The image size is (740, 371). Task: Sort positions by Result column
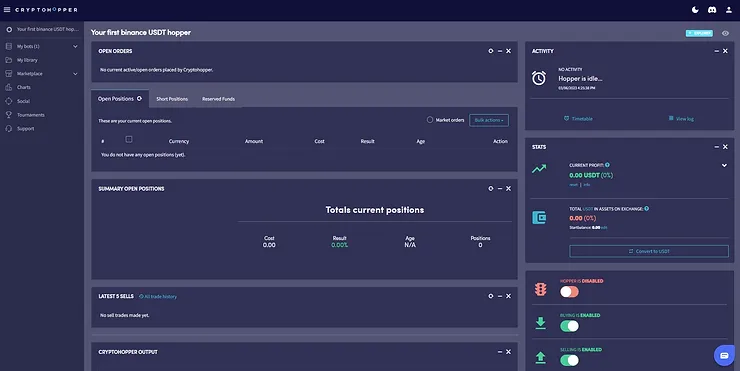coord(368,141)
